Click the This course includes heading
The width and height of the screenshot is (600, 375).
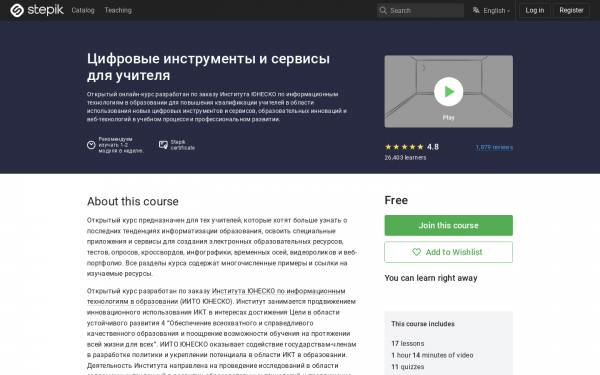click(x=423, y=324)
